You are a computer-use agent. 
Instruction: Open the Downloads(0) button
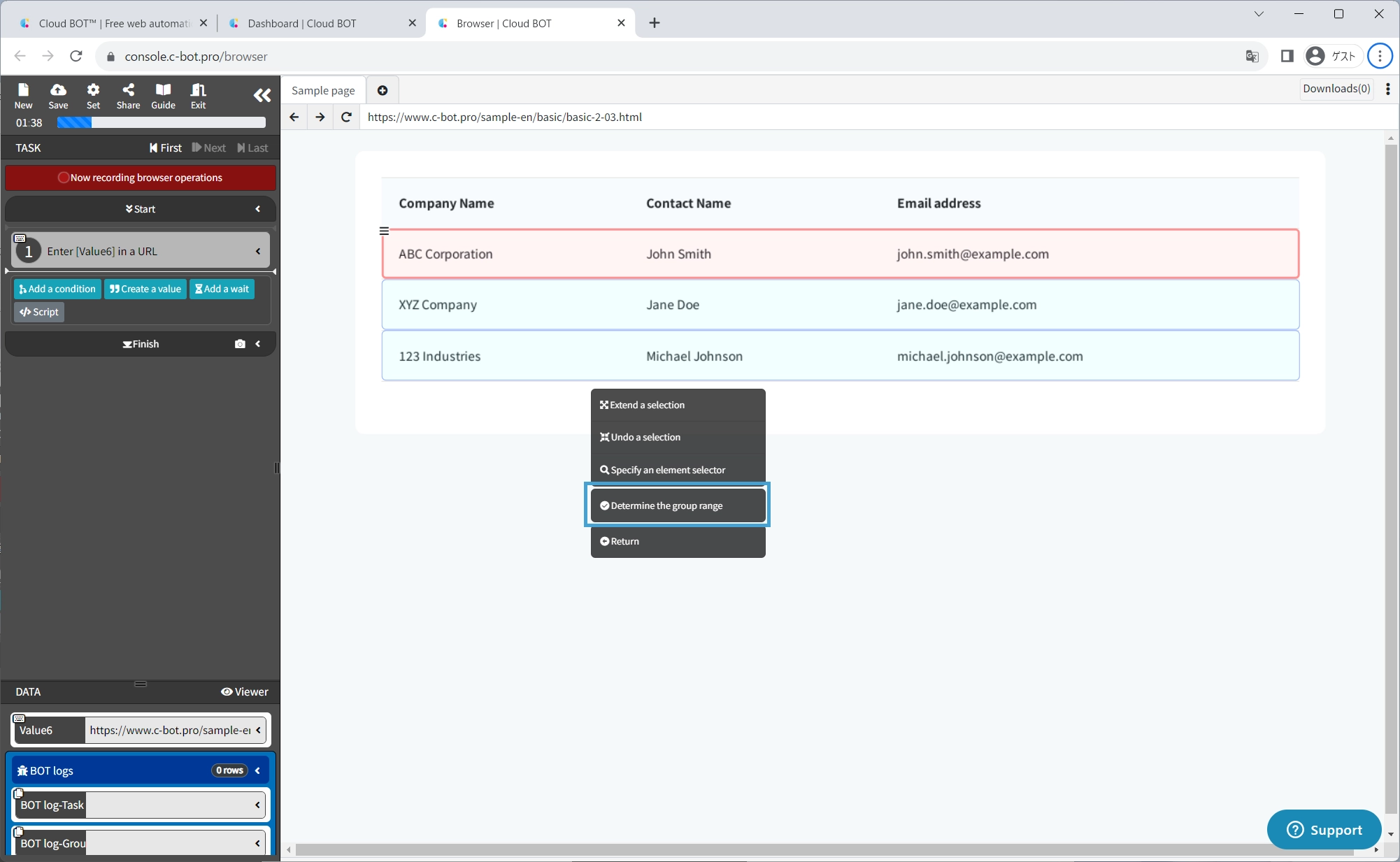(x=1336, y=89)
